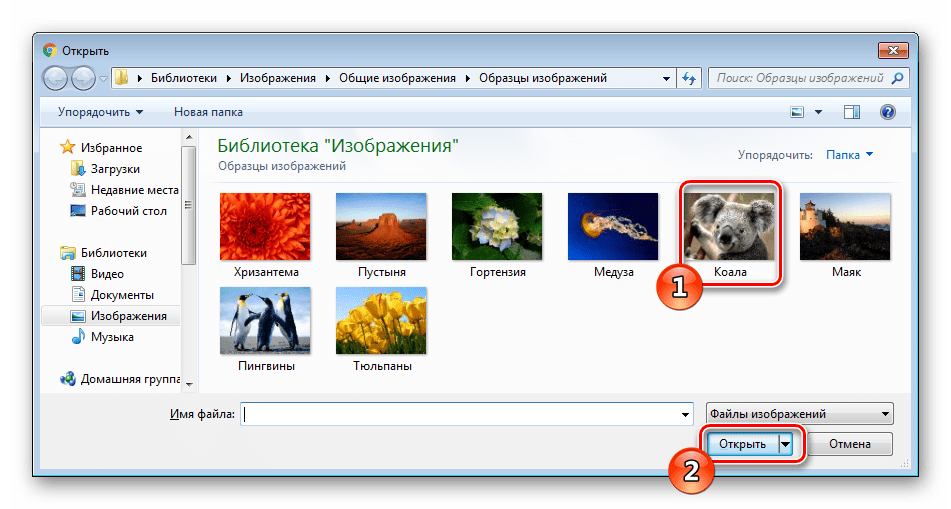The image size is (951, 509).
Task: Click the change view icon
Action: (797, 112)
